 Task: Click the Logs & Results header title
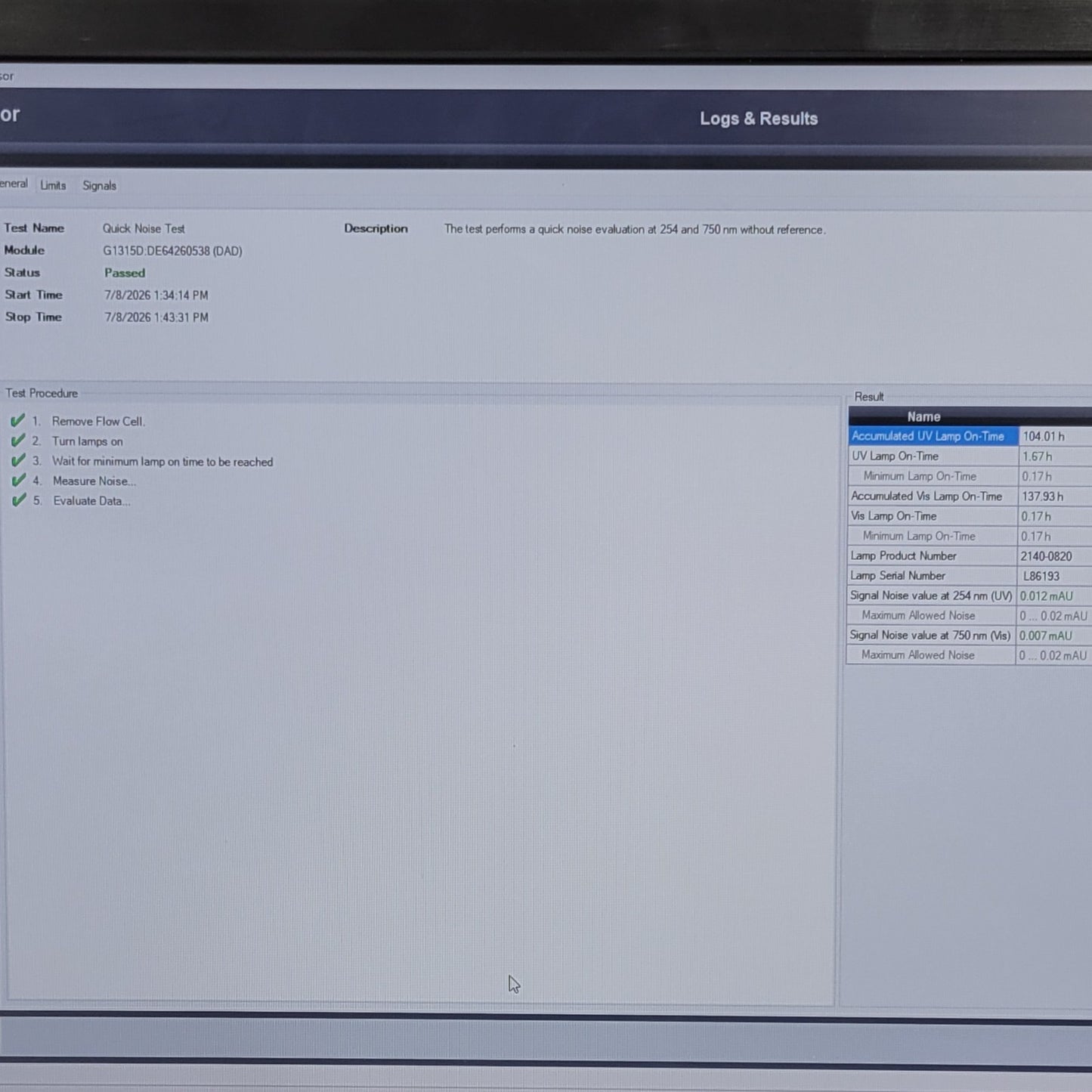(x=759, y=119)
